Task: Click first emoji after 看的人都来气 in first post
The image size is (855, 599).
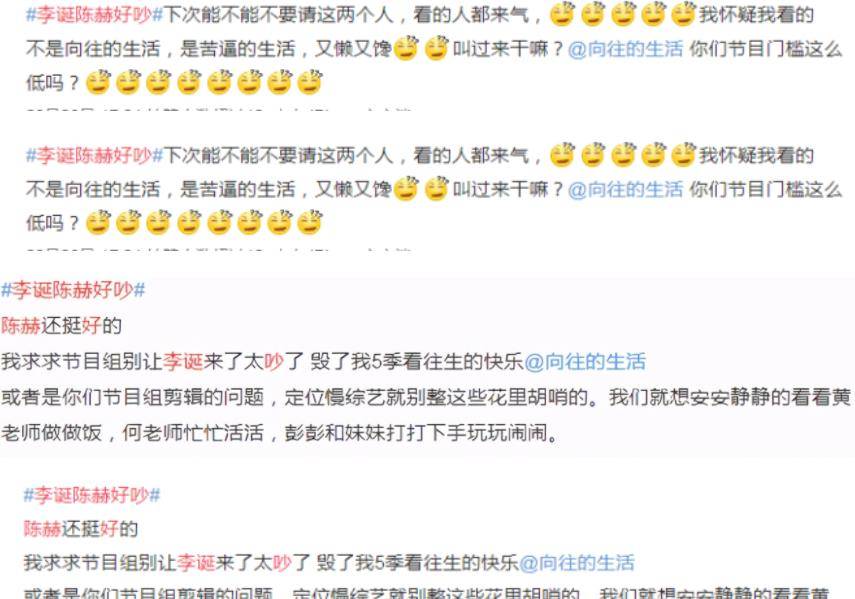Action: pos(562,15)
